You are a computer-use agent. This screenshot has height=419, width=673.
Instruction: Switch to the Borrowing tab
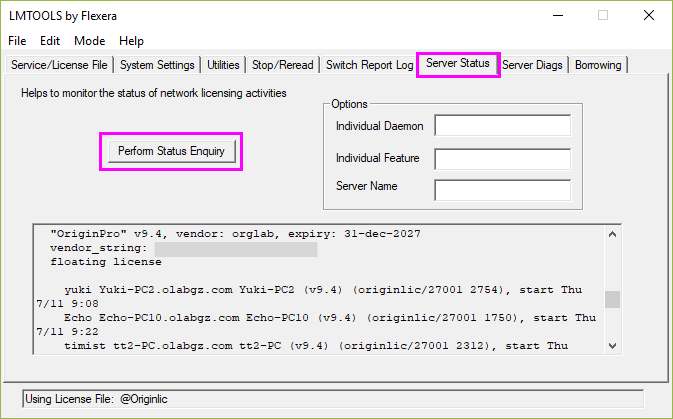598,65
